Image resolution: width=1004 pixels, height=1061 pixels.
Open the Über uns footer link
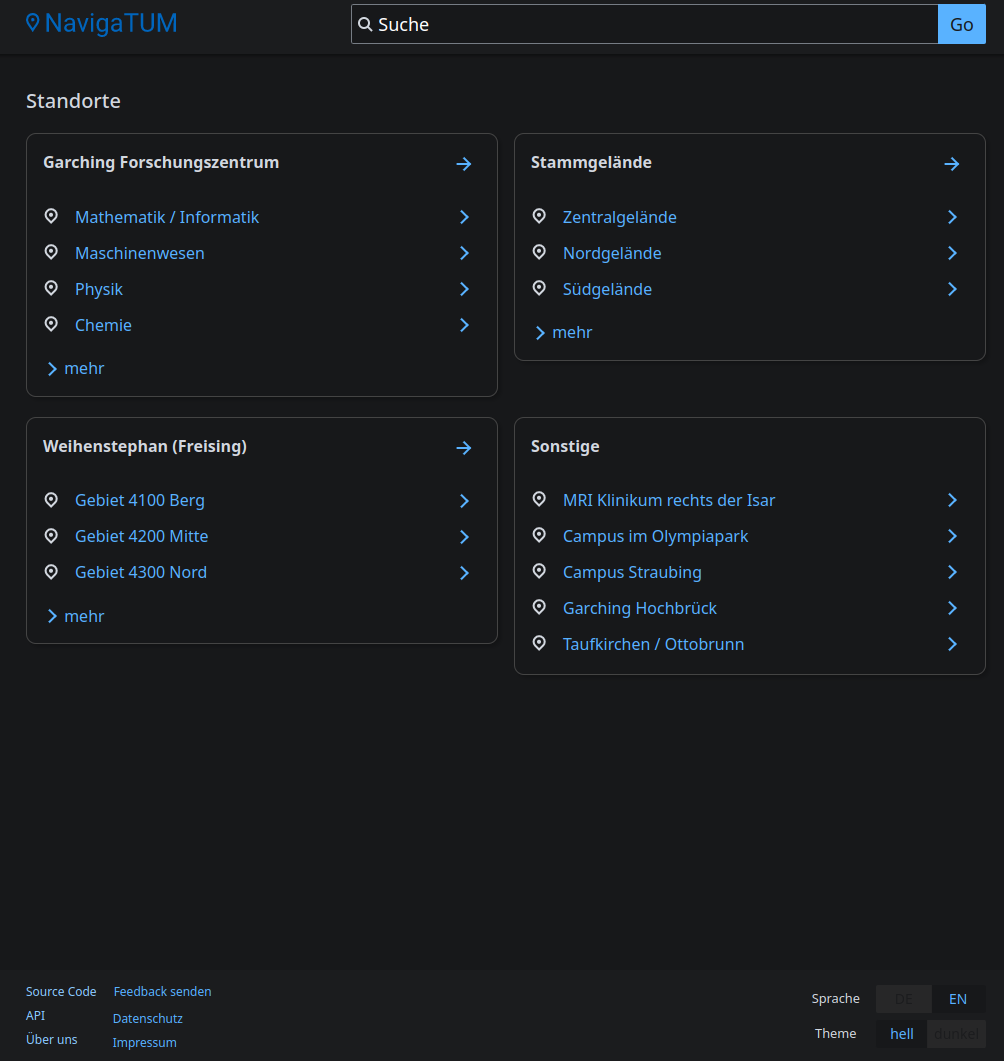pos(51,1040)
